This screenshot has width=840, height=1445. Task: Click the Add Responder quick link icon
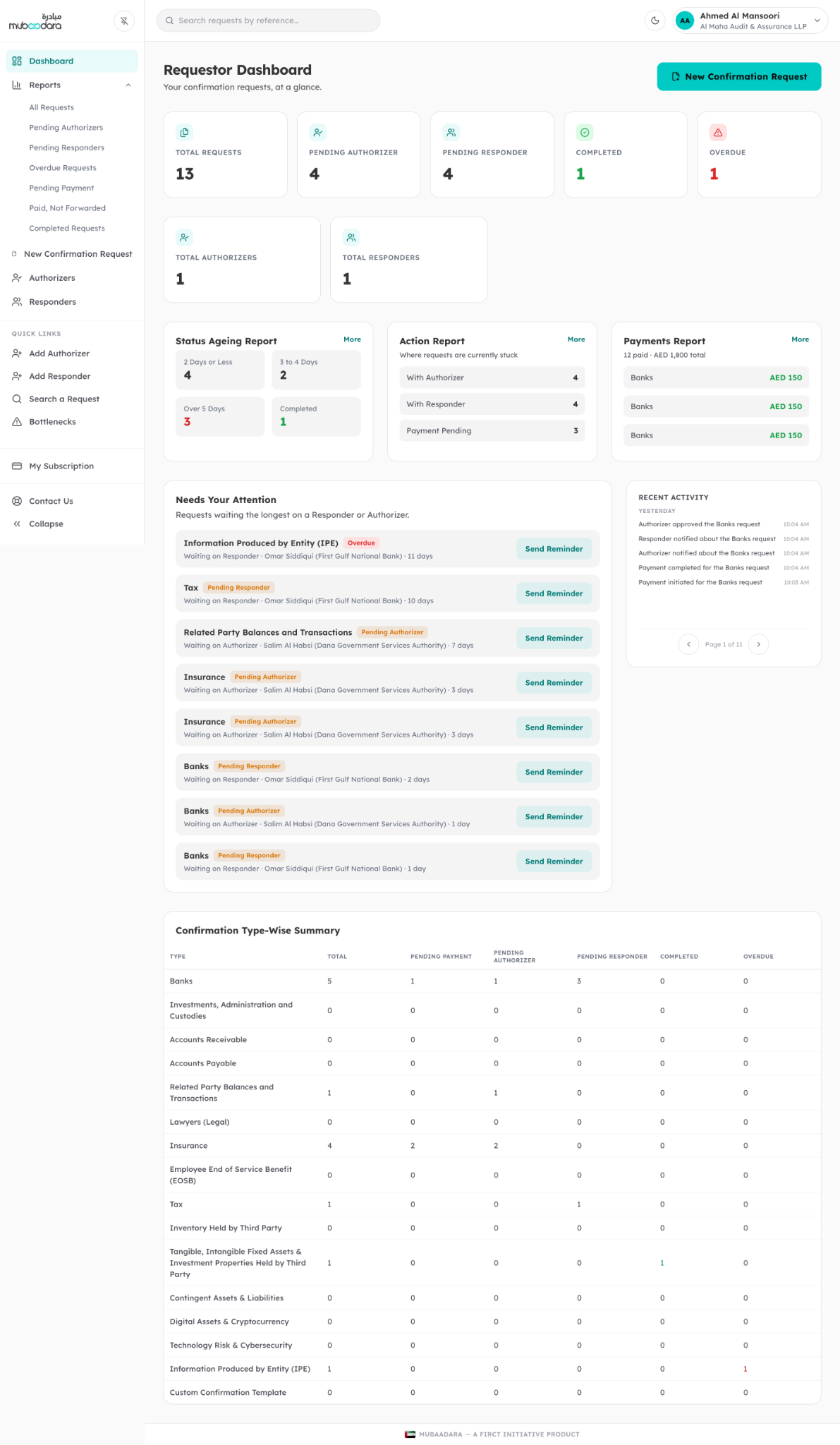(17, 376)
